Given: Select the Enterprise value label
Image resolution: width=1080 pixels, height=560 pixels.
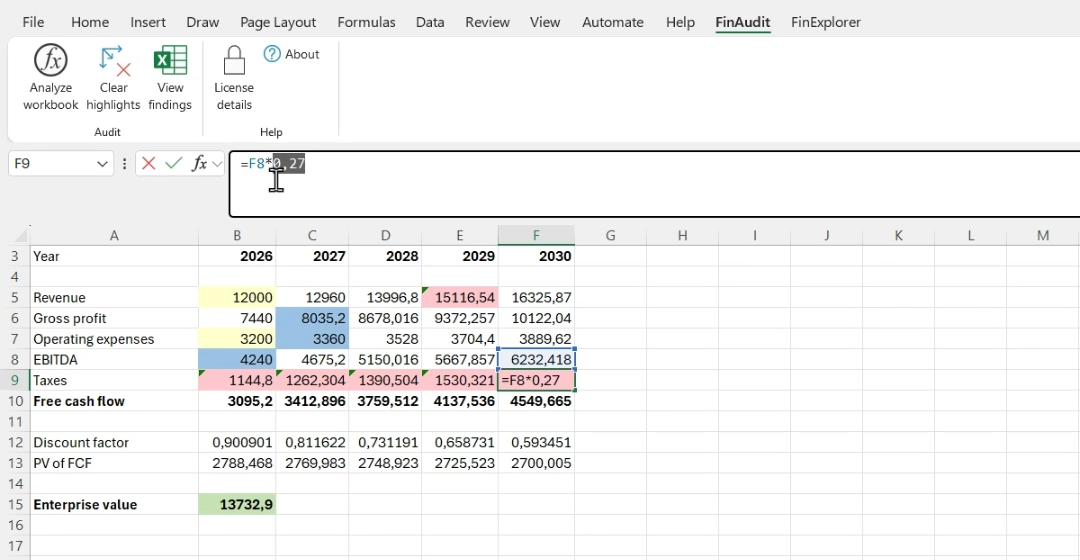Looking at the screenshot, I should pyautogui.click(x=114, y=504).
